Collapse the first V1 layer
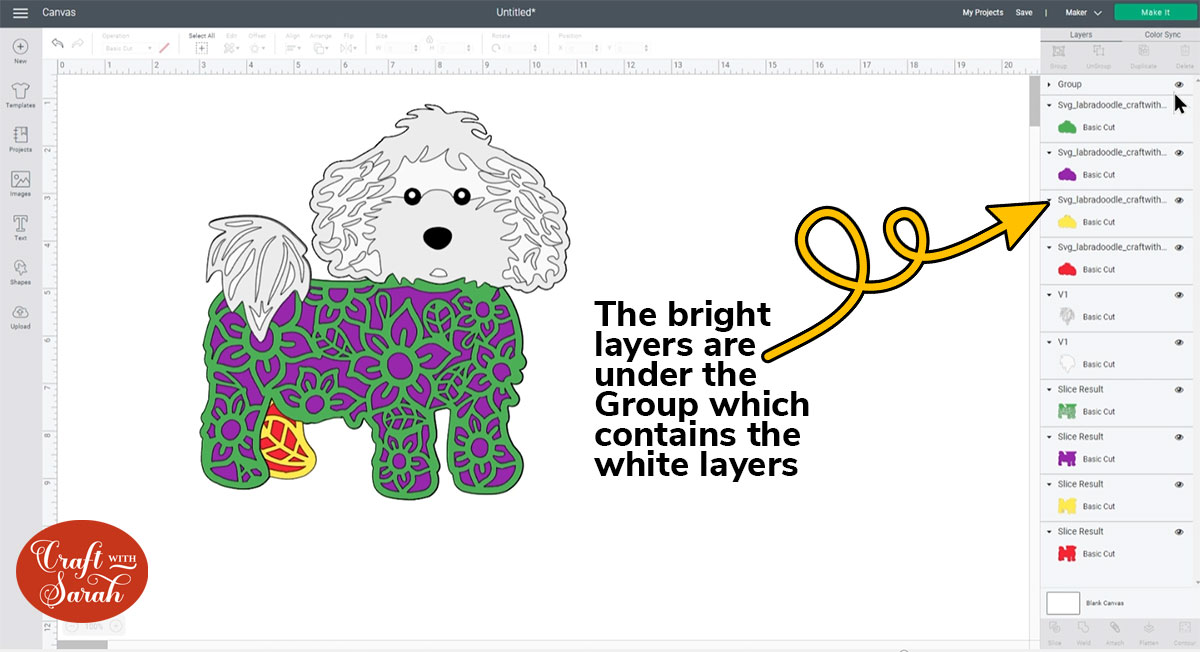Viewport: 1200px width, 652px height. [x=1049, y=294]
